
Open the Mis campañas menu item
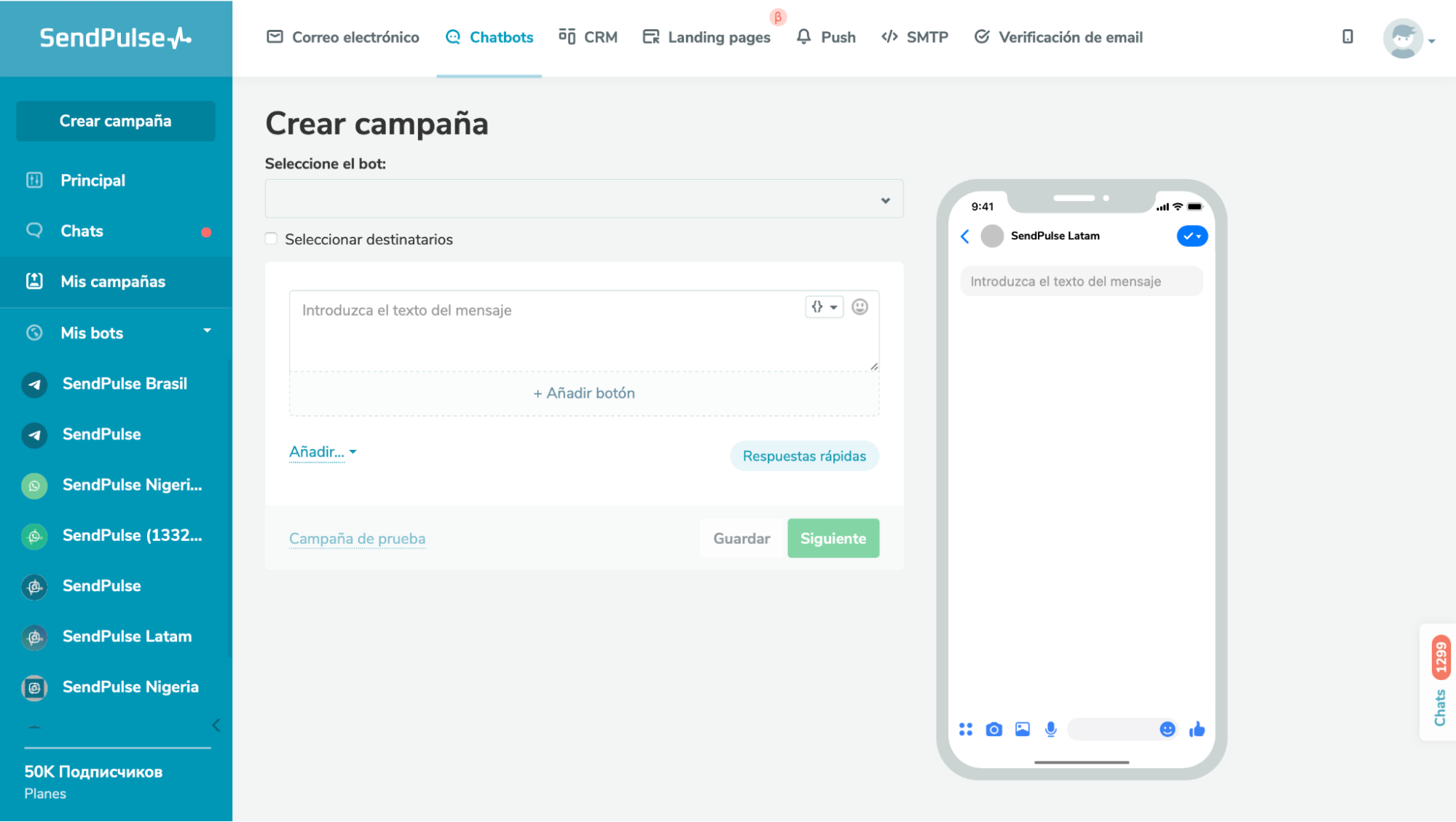click(117, 281)
